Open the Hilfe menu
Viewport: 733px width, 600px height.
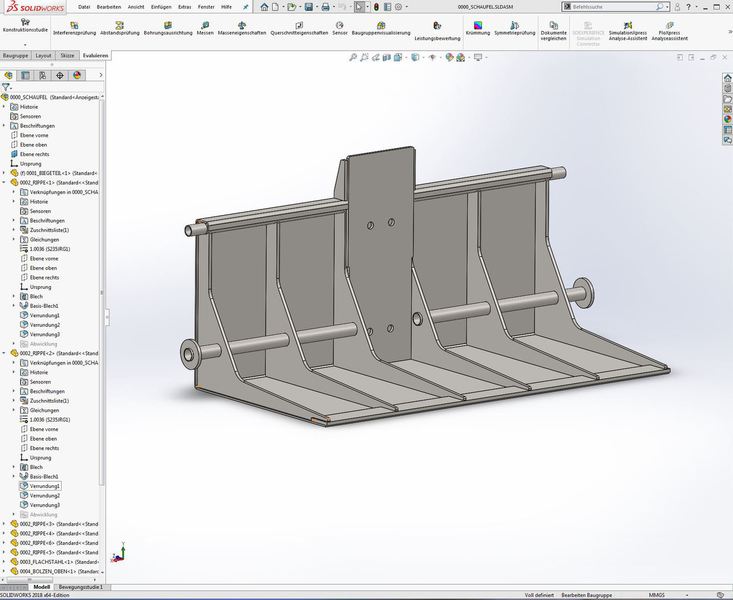(x=226, y=7)
